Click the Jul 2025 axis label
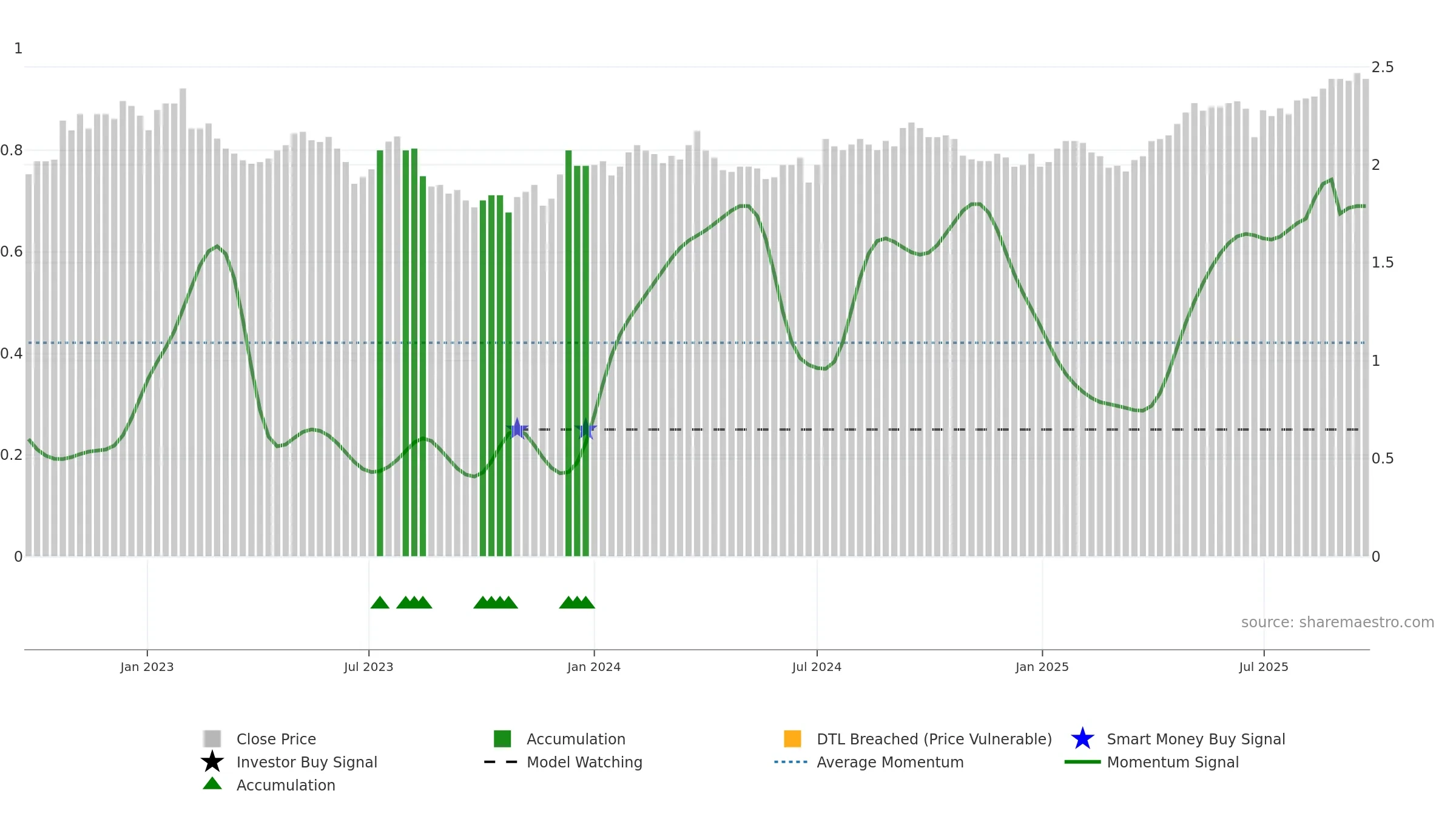Screen dimensions: 1456x819 (x=1264, y=667)
